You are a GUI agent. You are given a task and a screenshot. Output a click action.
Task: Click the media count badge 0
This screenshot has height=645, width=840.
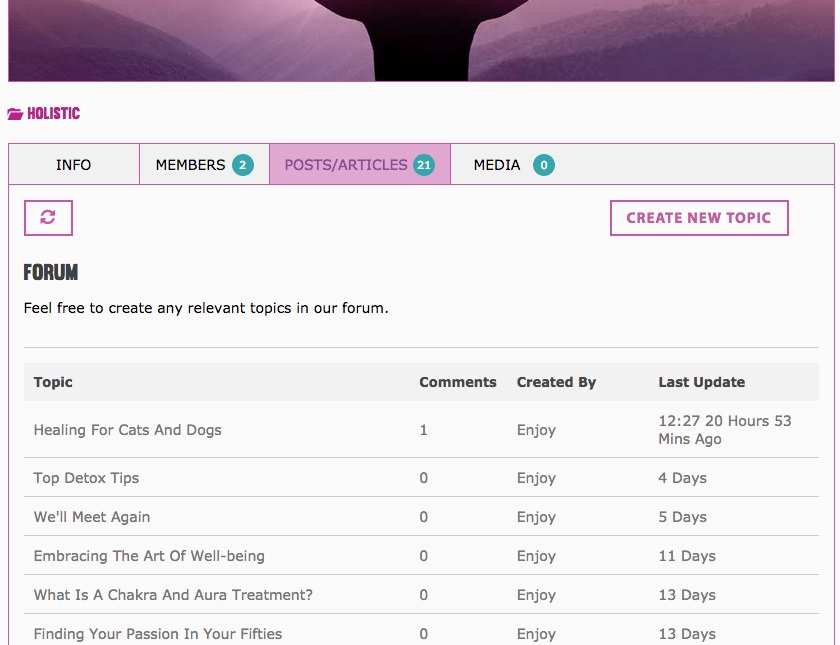[x=544, y=165]
